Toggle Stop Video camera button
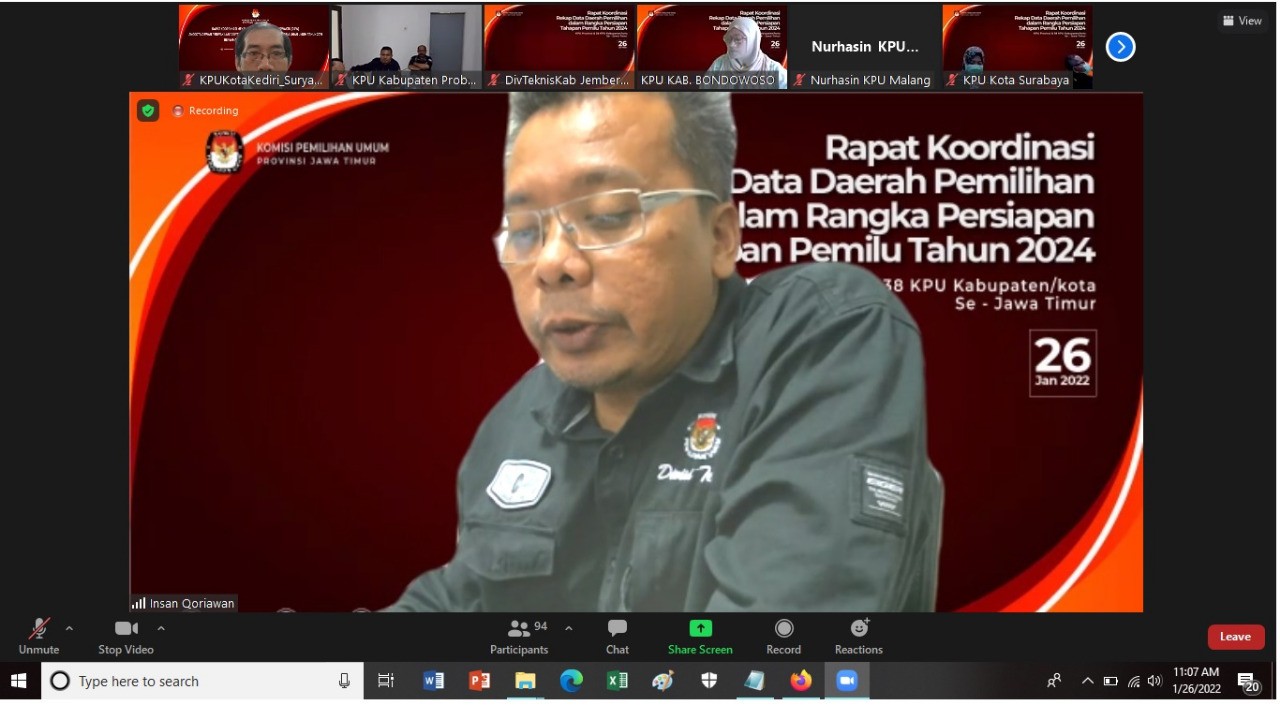The height and width of the screenshot is (719, 1280). point(126,636)
